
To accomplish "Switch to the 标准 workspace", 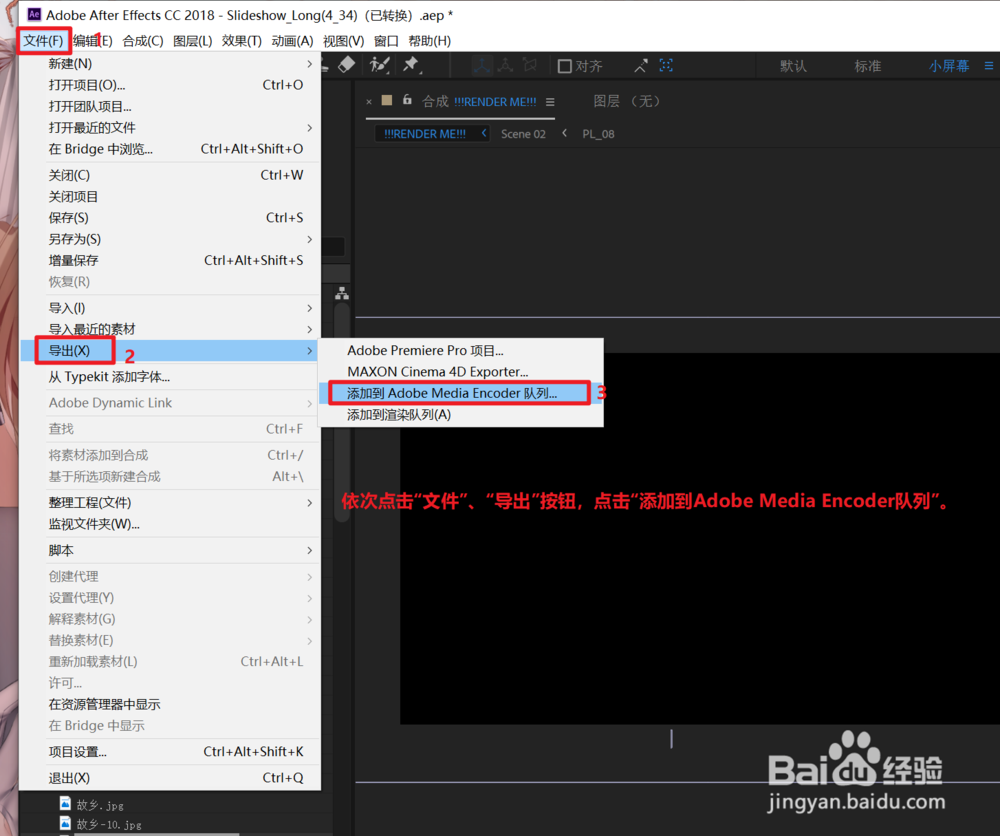I will [867, 66].
